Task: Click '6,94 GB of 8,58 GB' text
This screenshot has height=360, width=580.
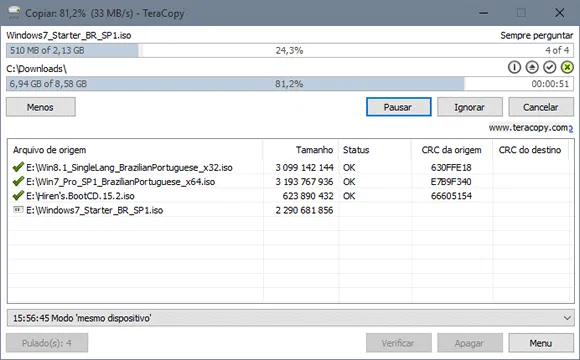Action: 48,84
